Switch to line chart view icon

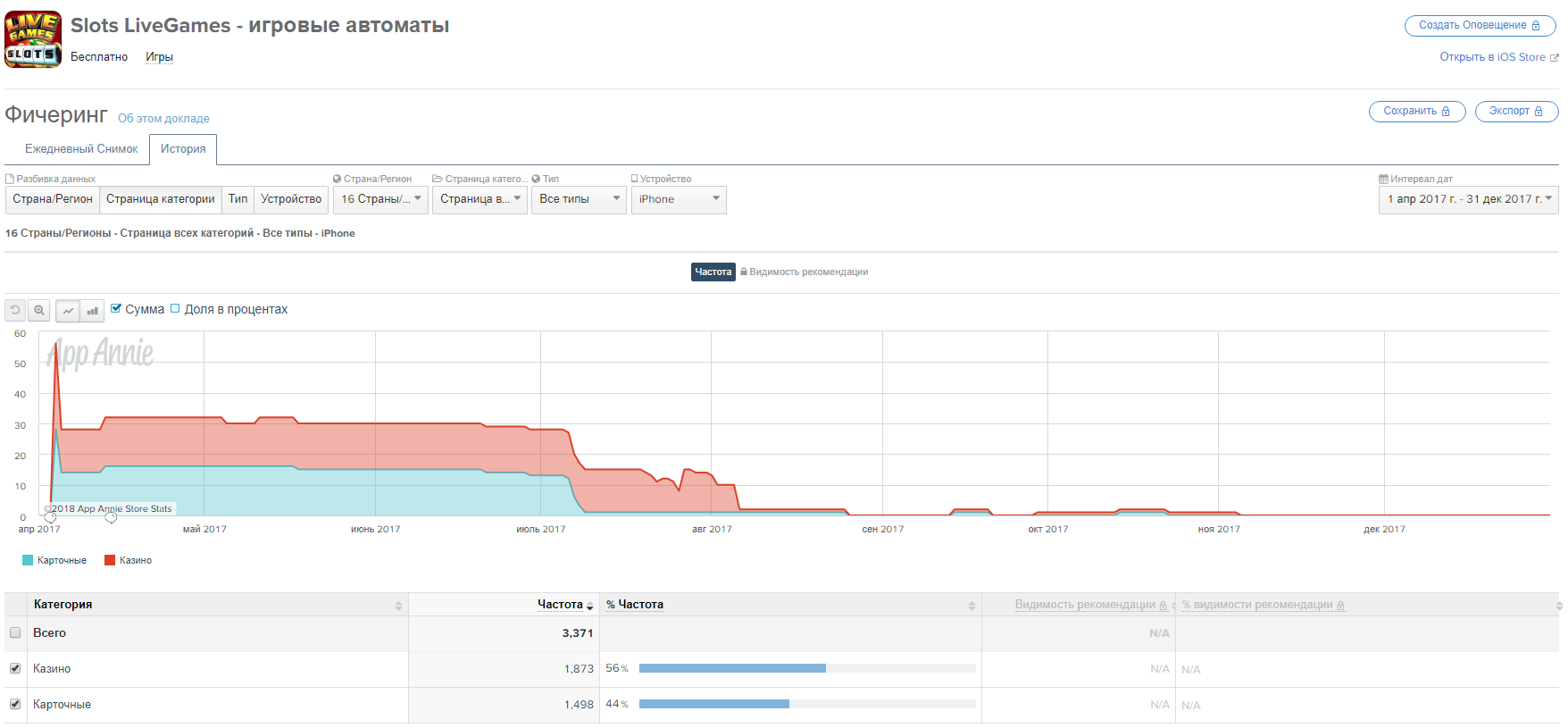[68, 311]
